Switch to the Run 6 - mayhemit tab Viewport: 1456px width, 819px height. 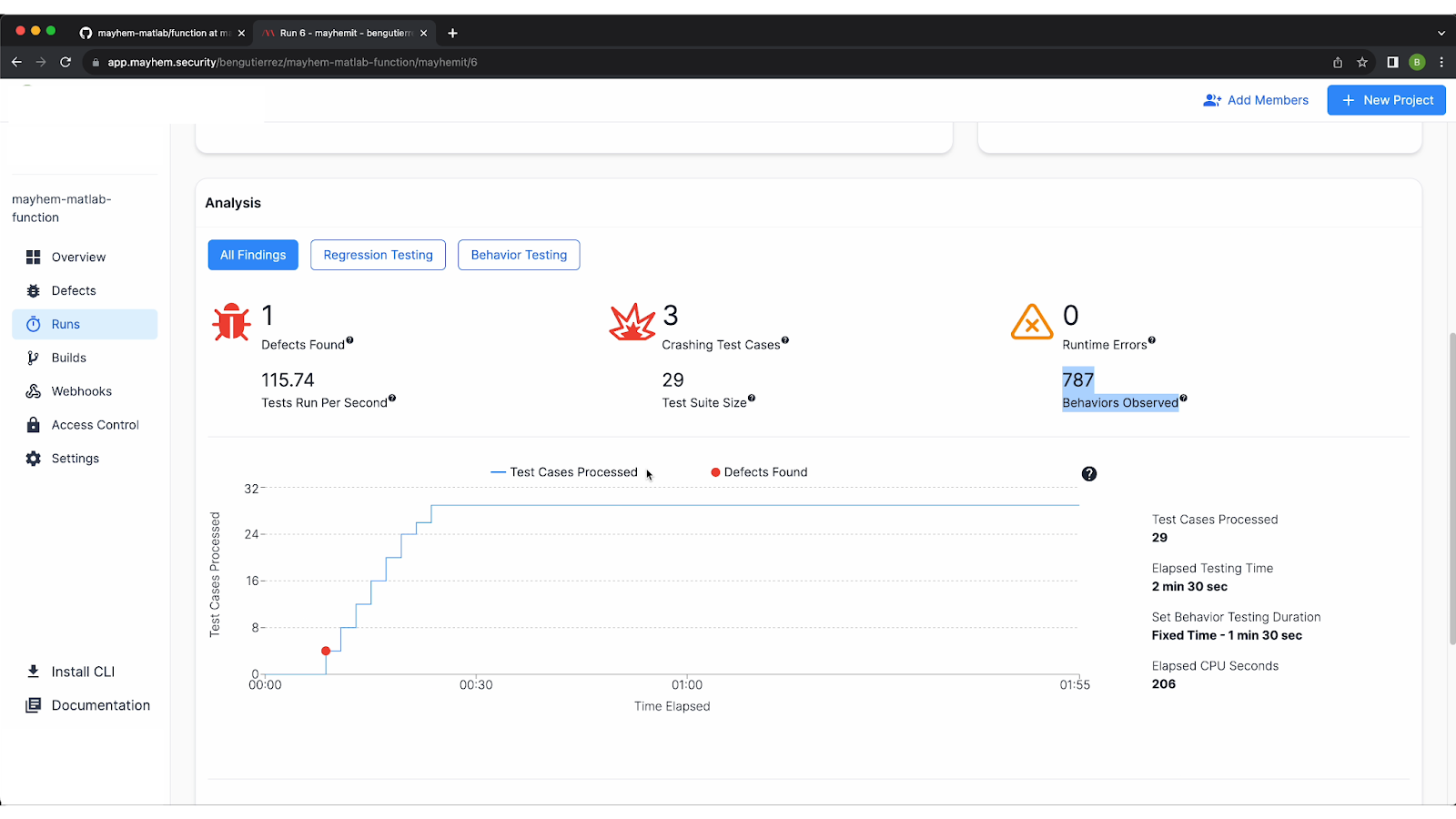pyautogui.click(x=343, y=33)
